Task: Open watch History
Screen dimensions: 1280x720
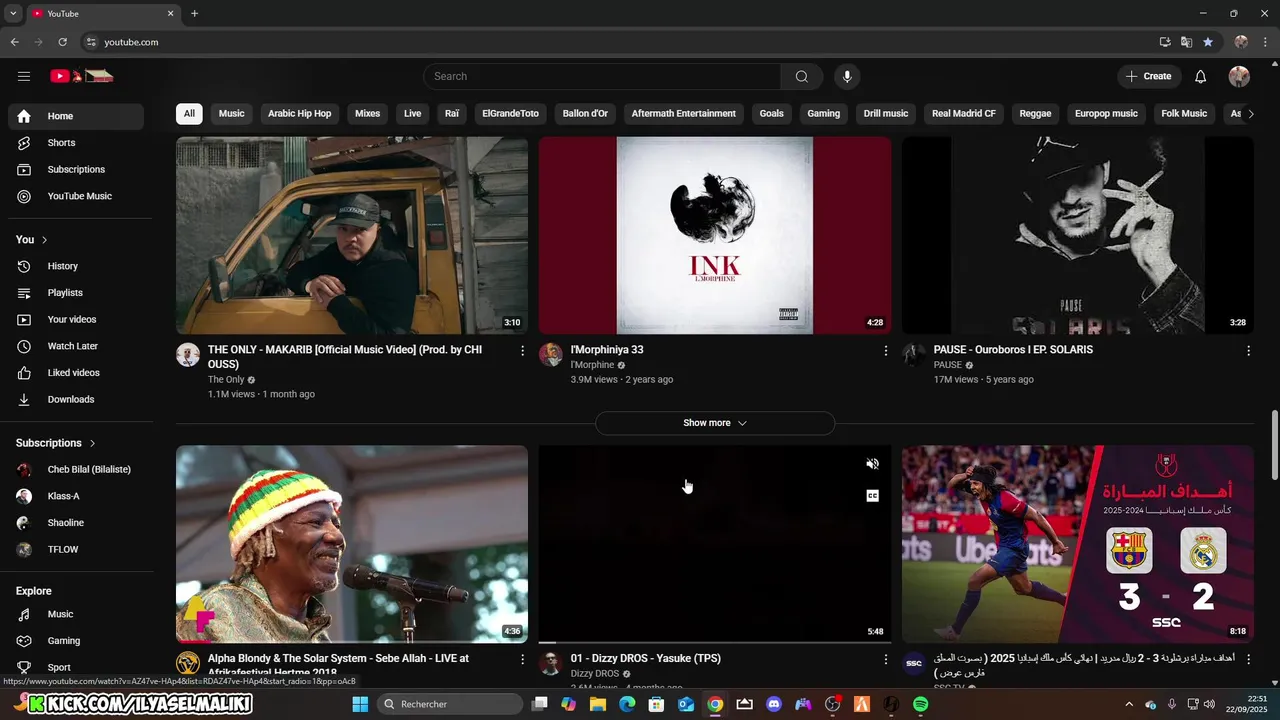Action: (76, 266)
